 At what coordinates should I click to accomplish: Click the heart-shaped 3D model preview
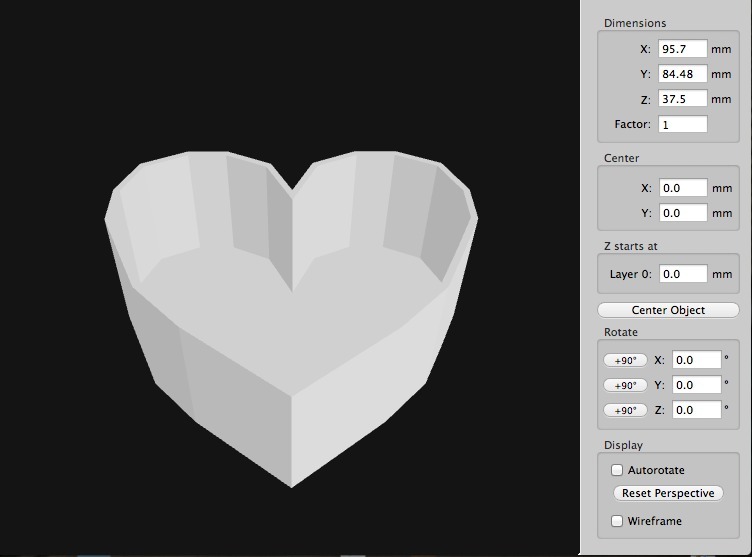pyautogui.click(x=291, y=319)
